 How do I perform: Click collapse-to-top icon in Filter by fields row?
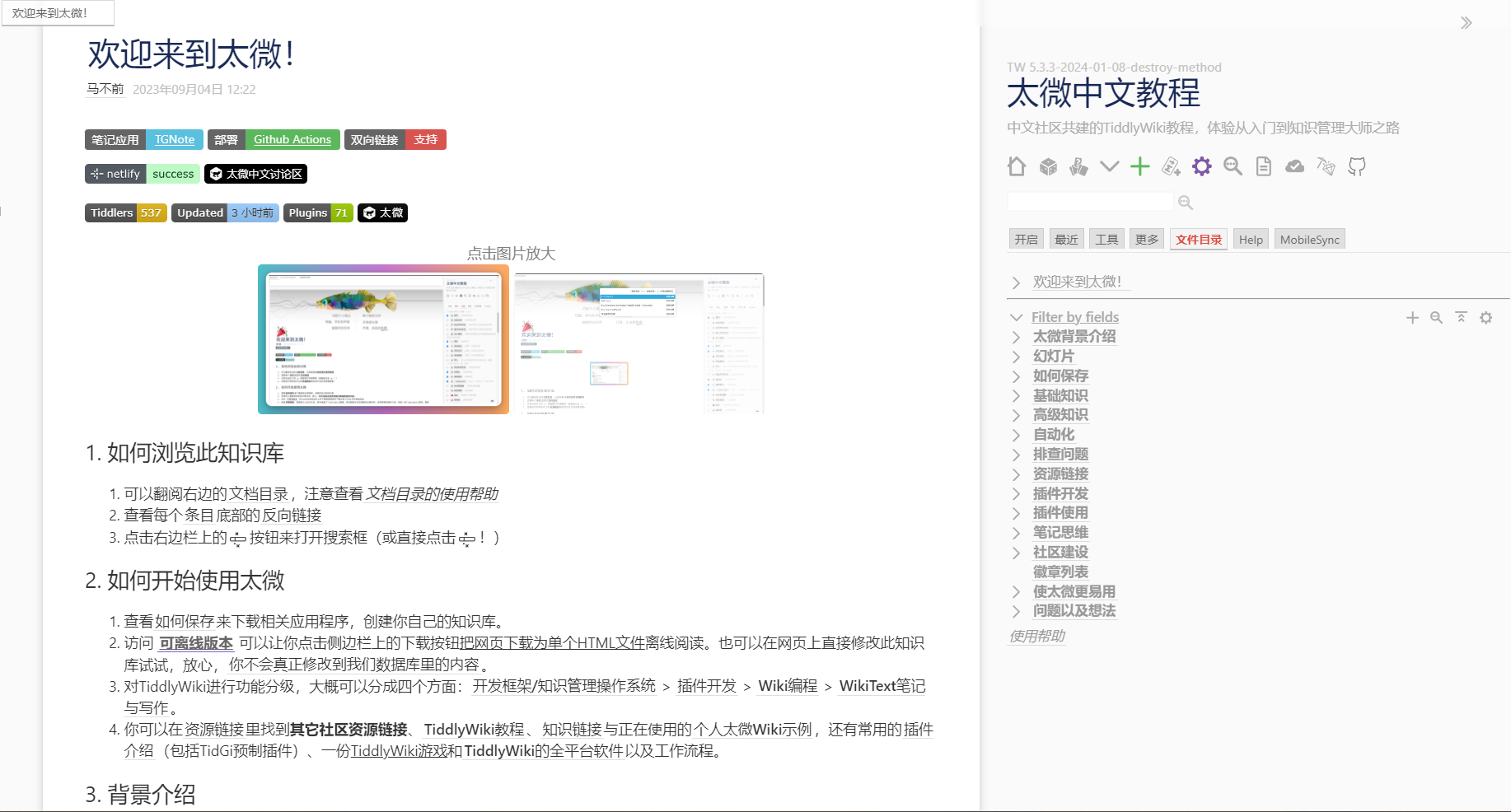pyautogui.click(x=1461, y=318)
